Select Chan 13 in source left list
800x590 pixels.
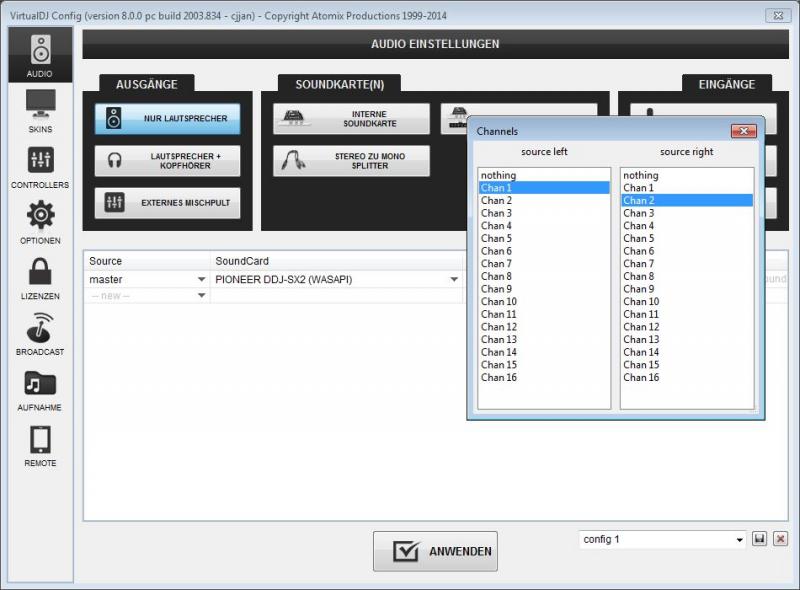pos(544,339)
